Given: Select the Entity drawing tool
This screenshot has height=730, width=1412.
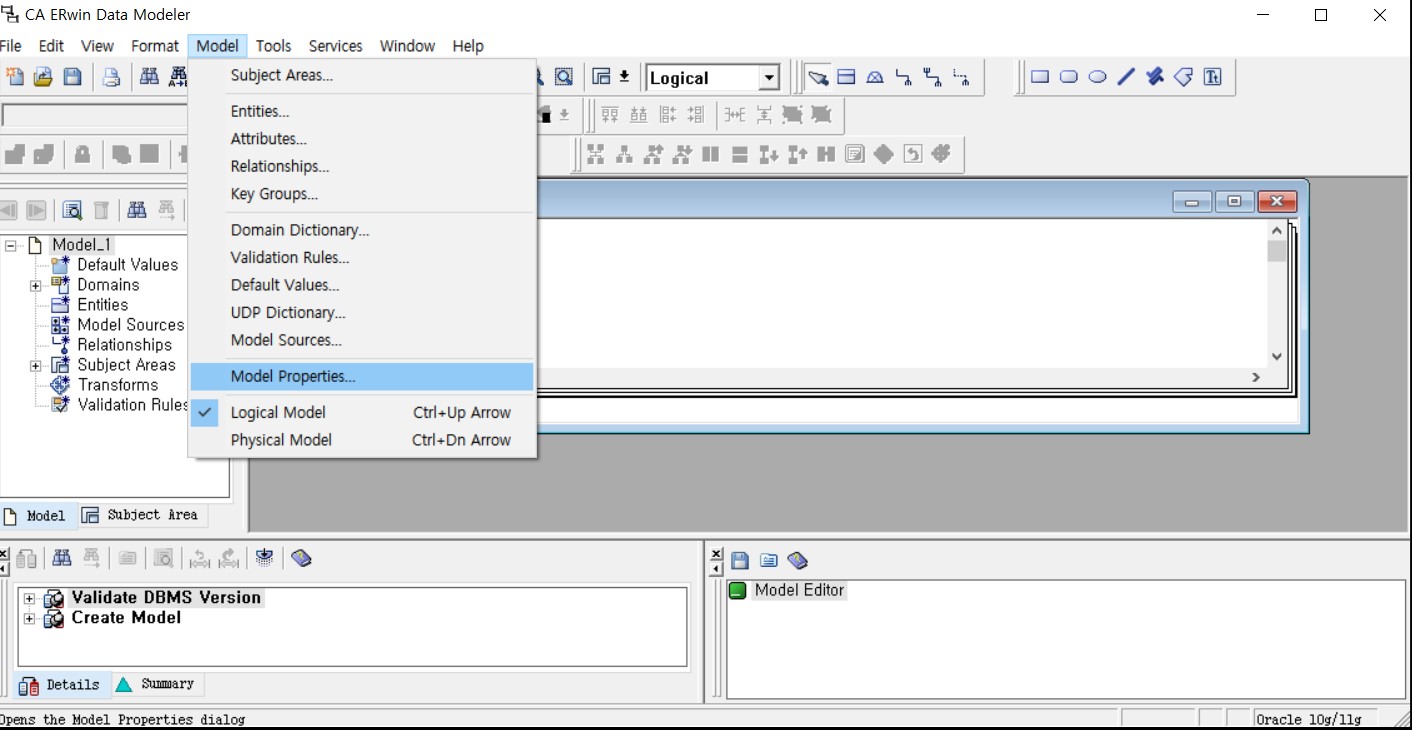Looking at the screenshot, I should click(x=846, y=77).
